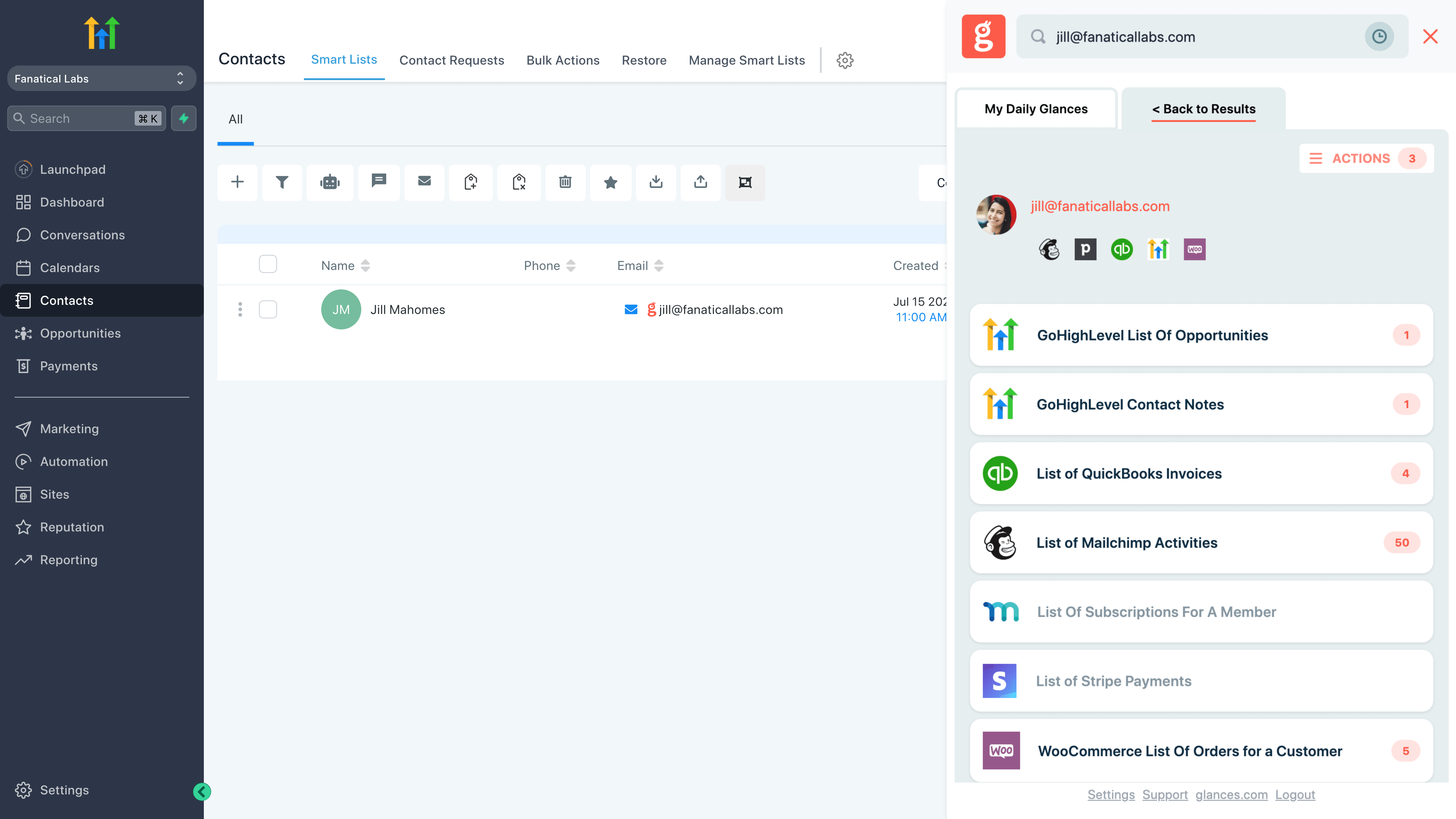Image resolution: width=1456 pixels, height=819 pixels.
Task: Open Jill Mahomes contact name
Action: [x=407, y=310]
